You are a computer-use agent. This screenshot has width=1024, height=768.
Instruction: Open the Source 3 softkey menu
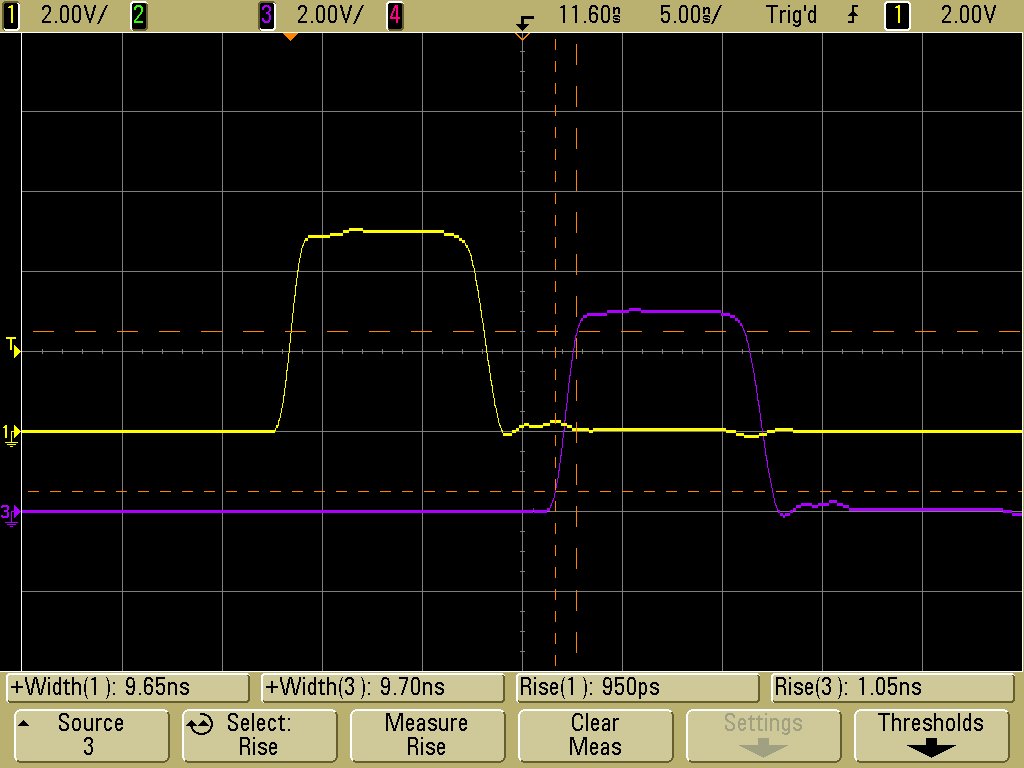pos(90,735)
